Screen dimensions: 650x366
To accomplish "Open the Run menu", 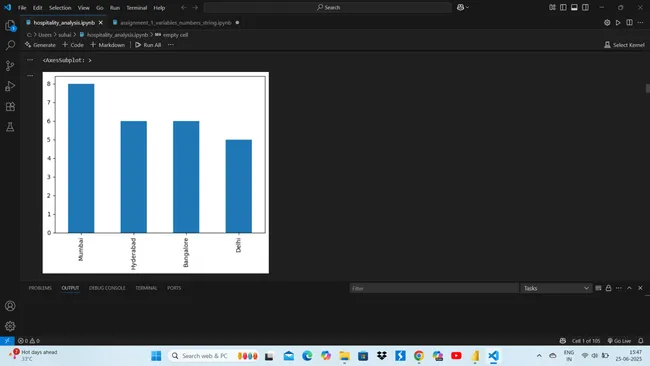I will [115, 7].
